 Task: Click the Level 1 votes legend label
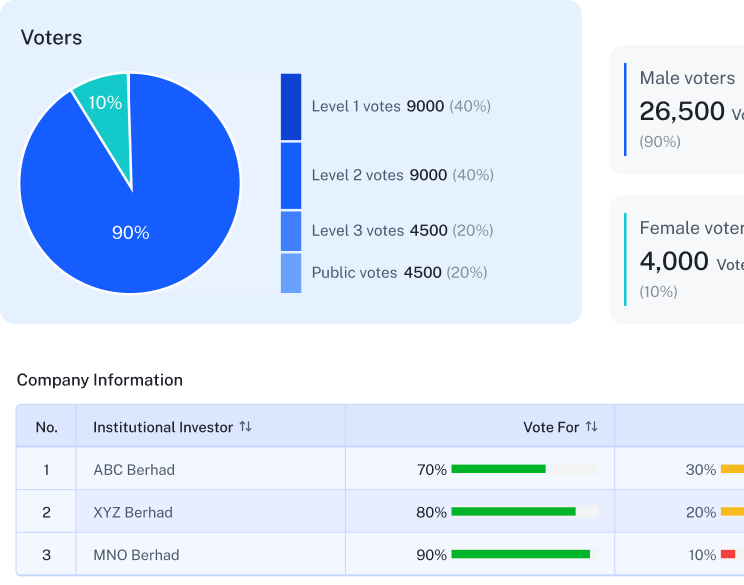click(356, 106)
